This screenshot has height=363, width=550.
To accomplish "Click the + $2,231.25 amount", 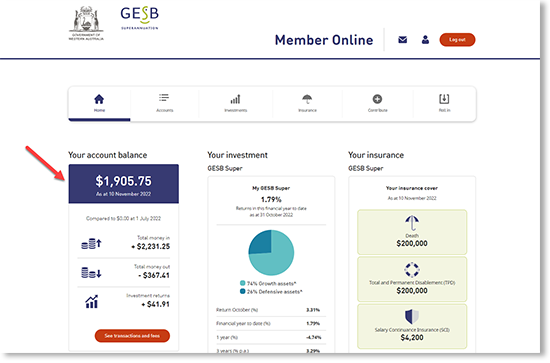I will pos(151,247).
